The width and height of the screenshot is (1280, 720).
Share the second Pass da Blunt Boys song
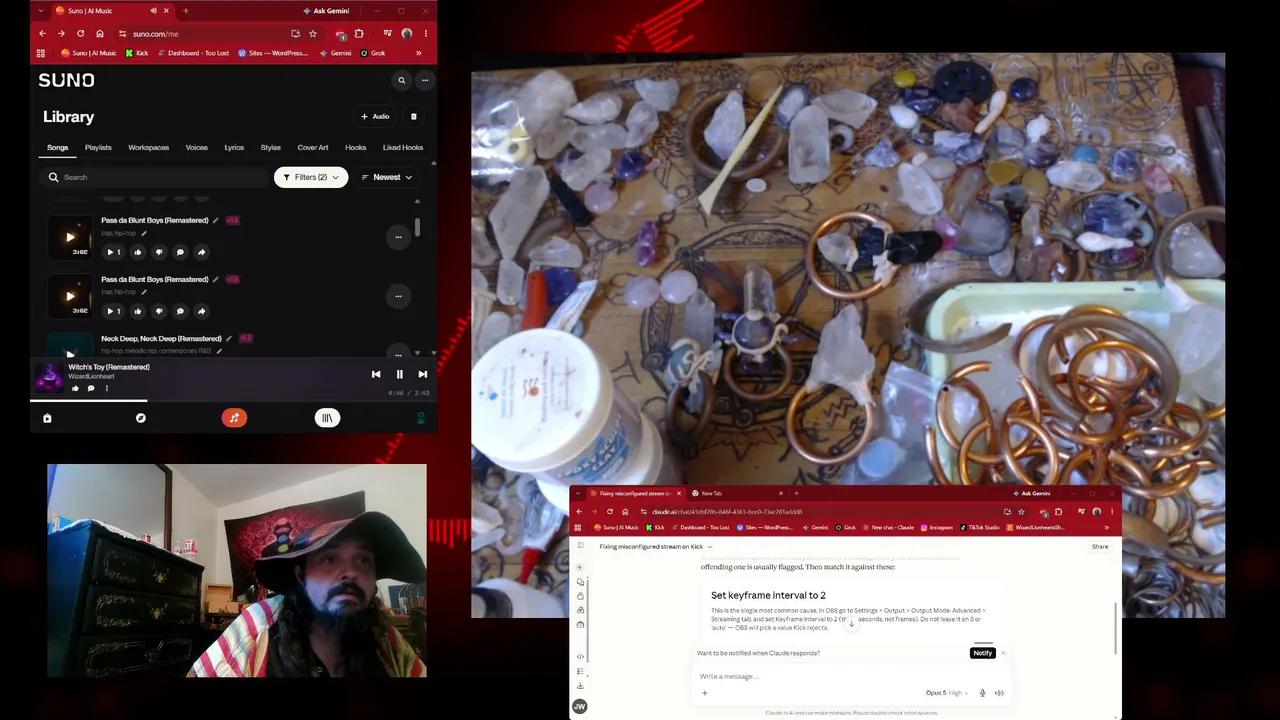point(201,311)
